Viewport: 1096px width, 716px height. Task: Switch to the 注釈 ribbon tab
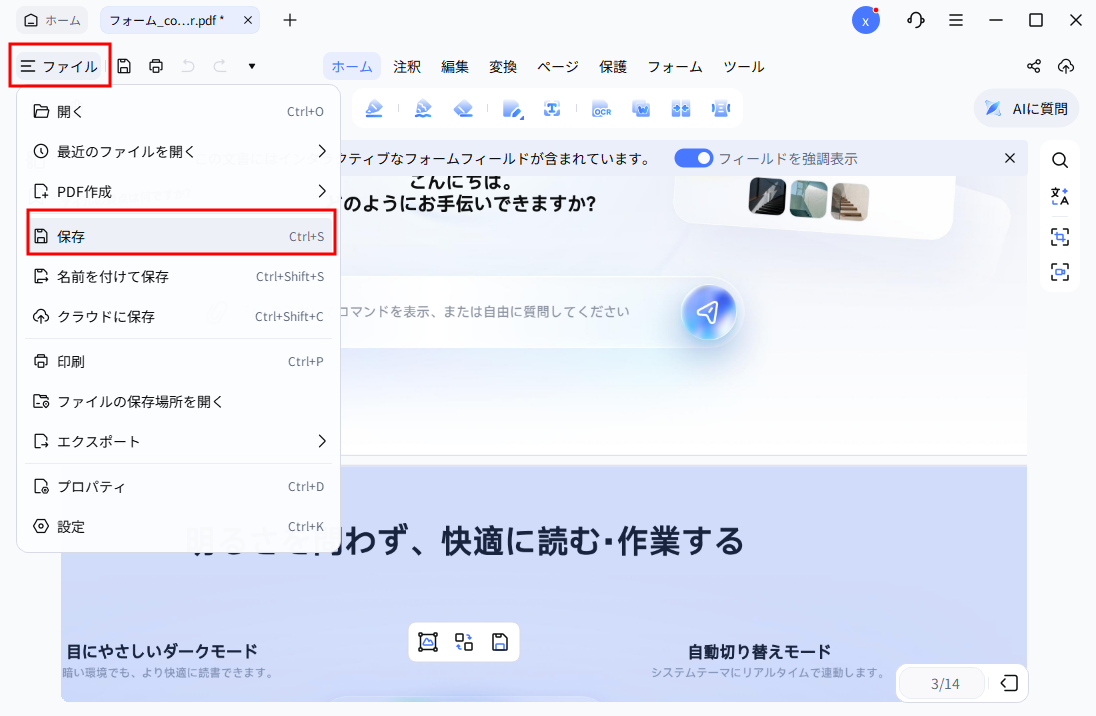pyautogui.click(x=406, y=66)
